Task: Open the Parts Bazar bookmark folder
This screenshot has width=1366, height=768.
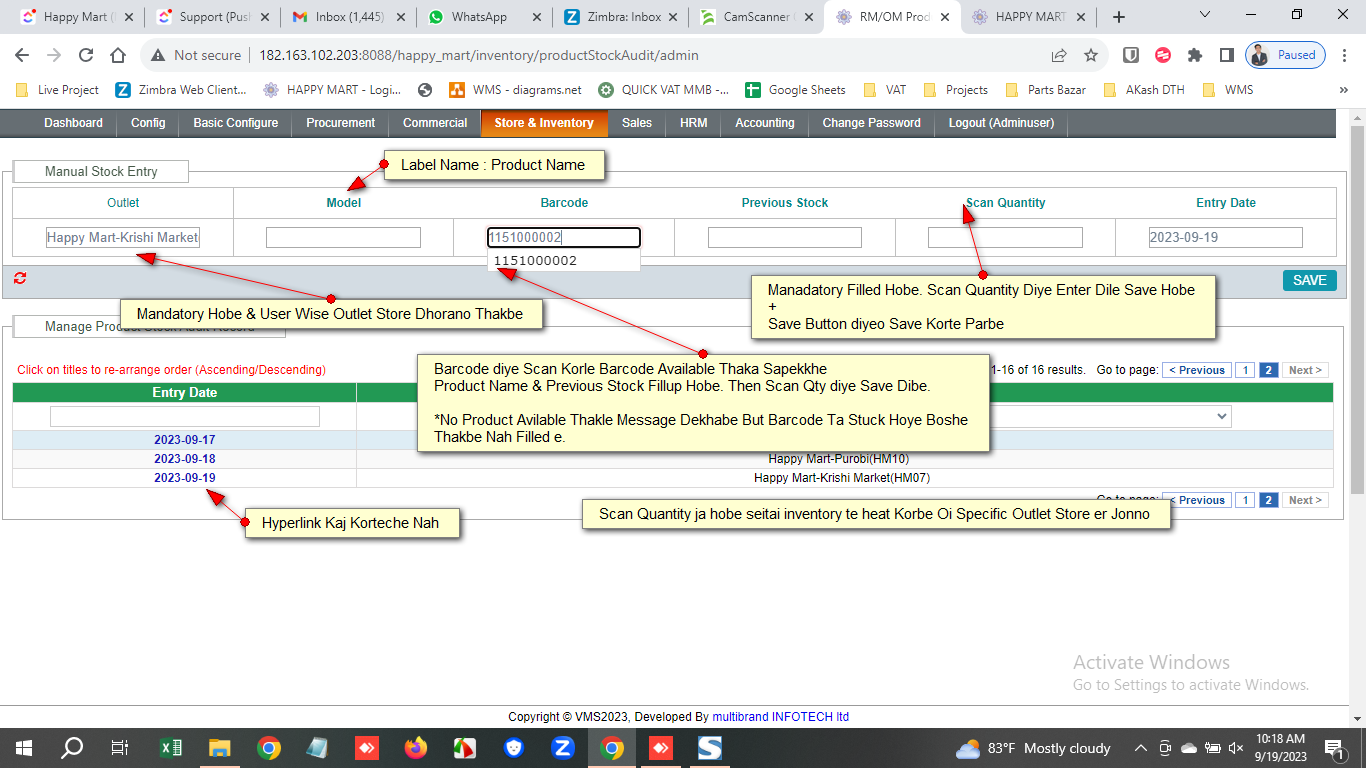Action: [x=1046, y=90]
